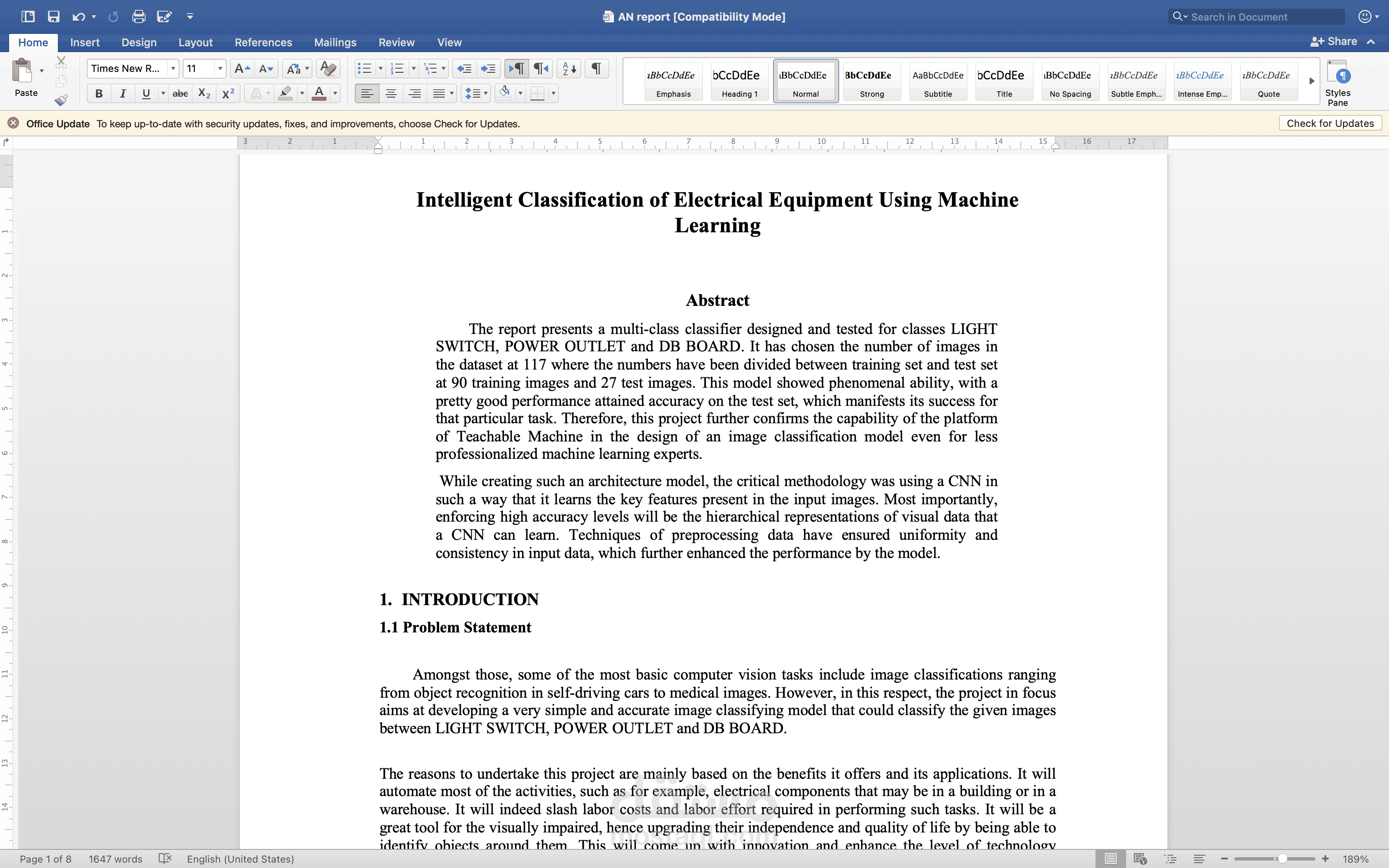
Task: Expand numbered list style dropdown arrow
Action: coord(414,69)
